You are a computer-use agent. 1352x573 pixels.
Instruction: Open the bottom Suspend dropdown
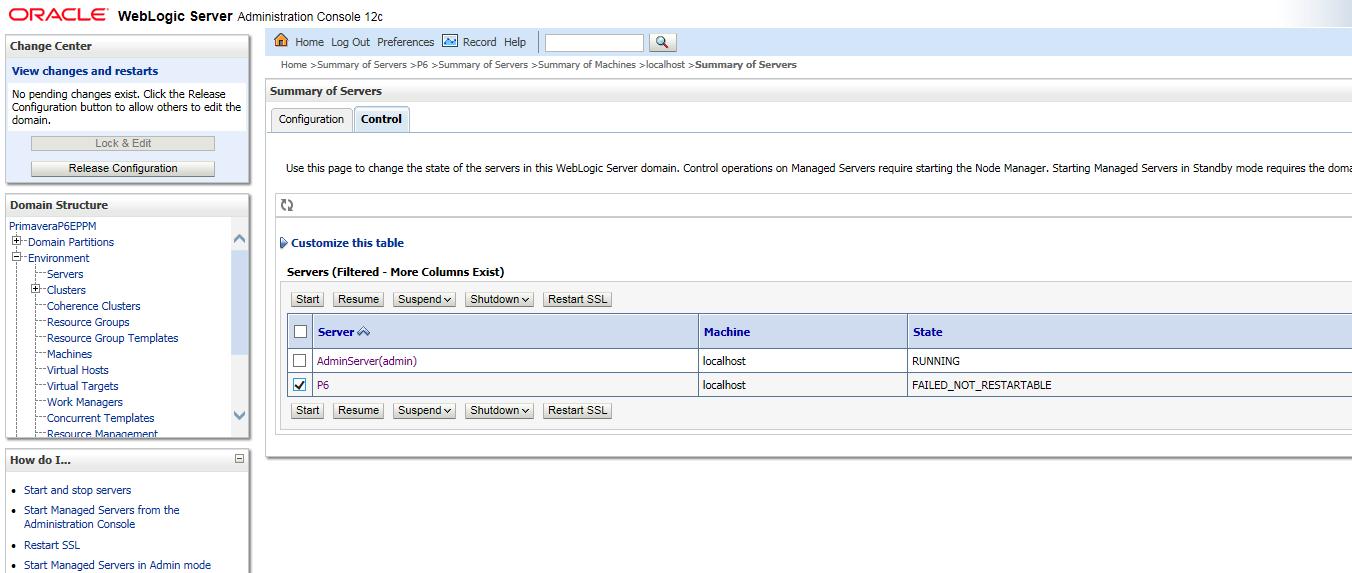click(424, 410)
